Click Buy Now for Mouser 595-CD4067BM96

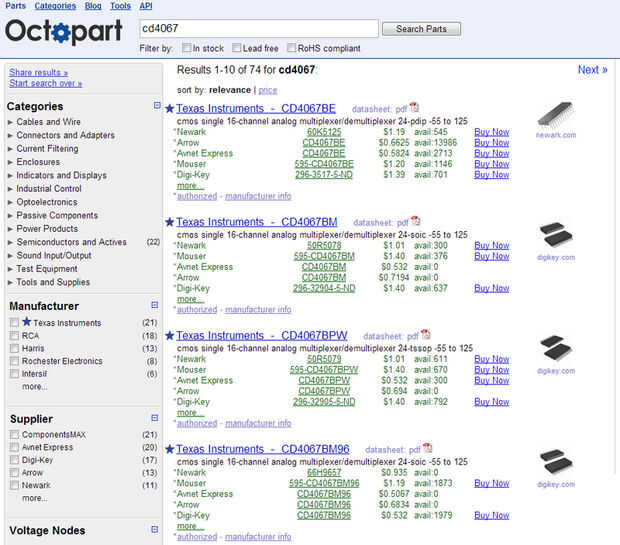[x=491, y=483]
